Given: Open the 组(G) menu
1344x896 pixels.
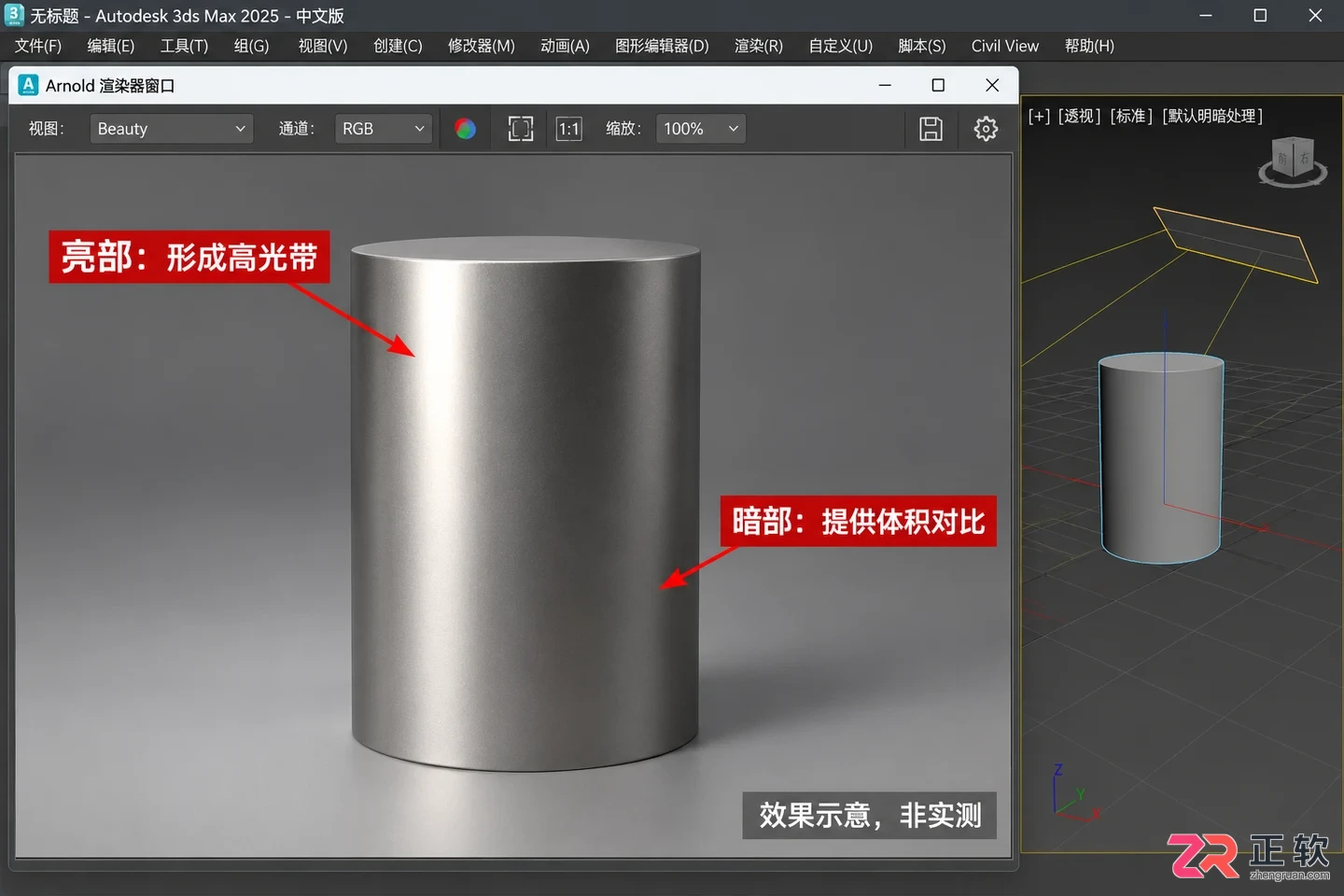Looking at the screenshot, I should [251, 46].
